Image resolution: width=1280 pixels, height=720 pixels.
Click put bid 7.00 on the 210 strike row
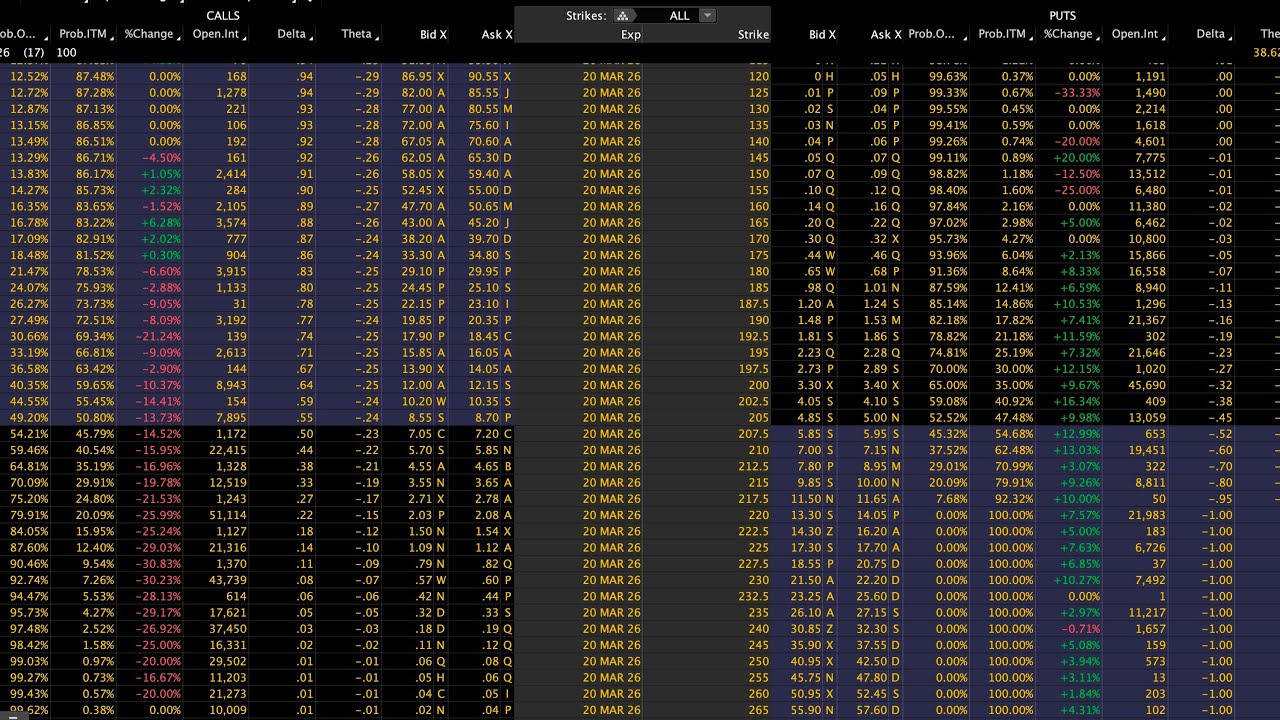(815, 450)
